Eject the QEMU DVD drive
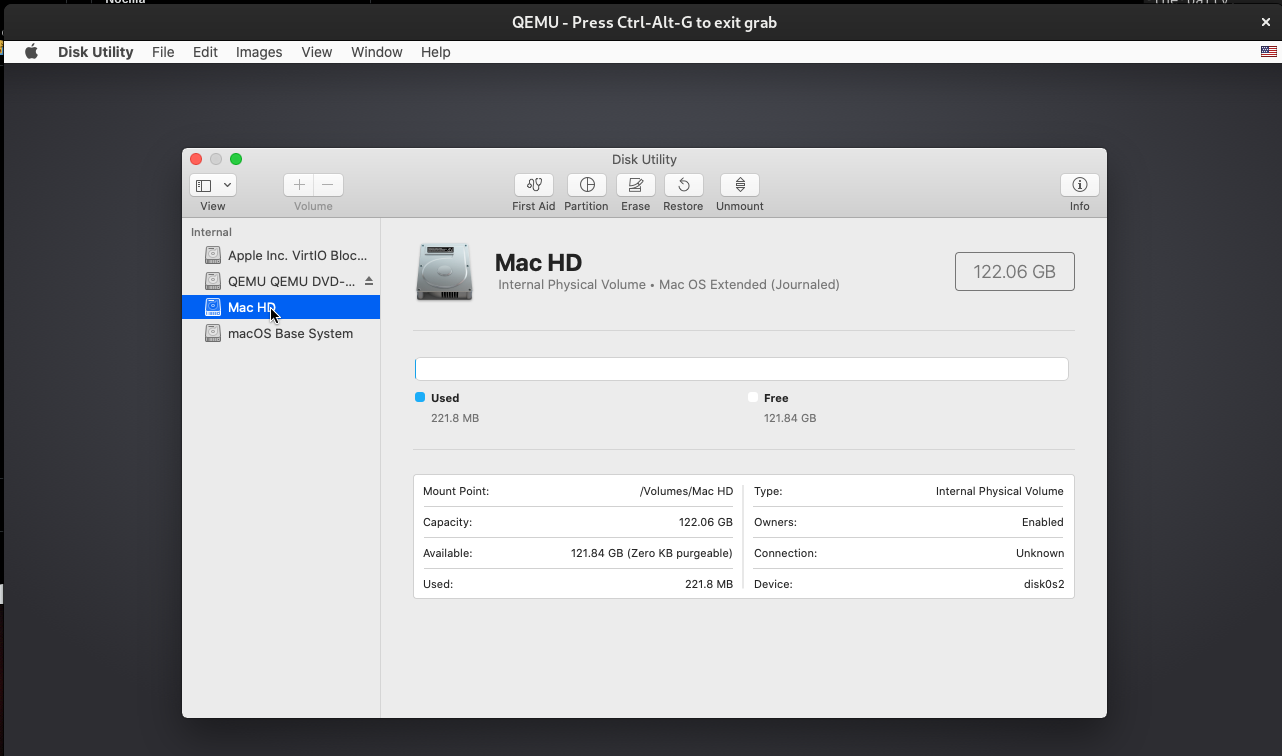Image resolution: width=1282 pixels, height=756 pixels. click(368, 281)
